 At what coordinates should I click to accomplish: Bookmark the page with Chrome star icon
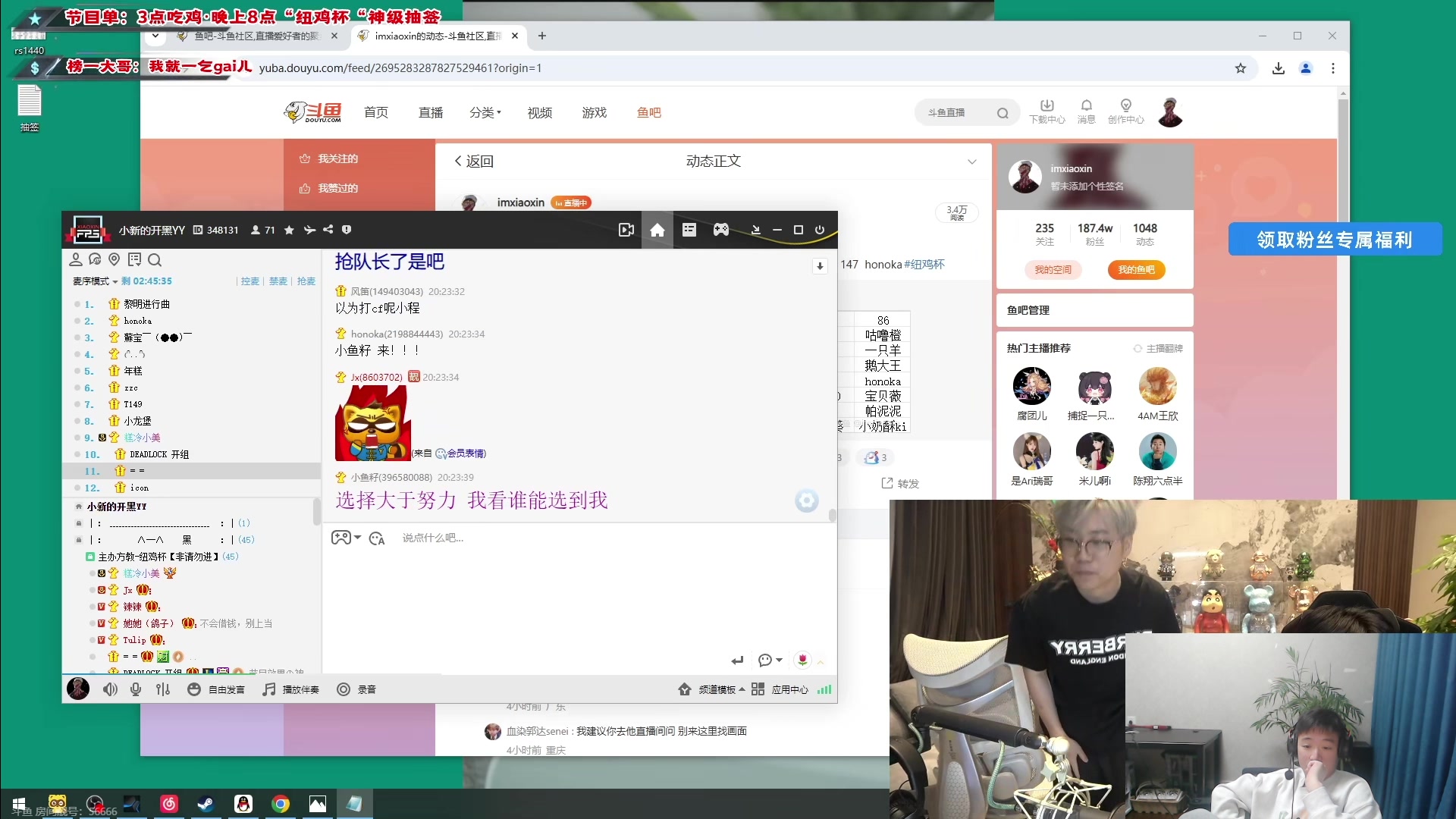click(1241, 68)
